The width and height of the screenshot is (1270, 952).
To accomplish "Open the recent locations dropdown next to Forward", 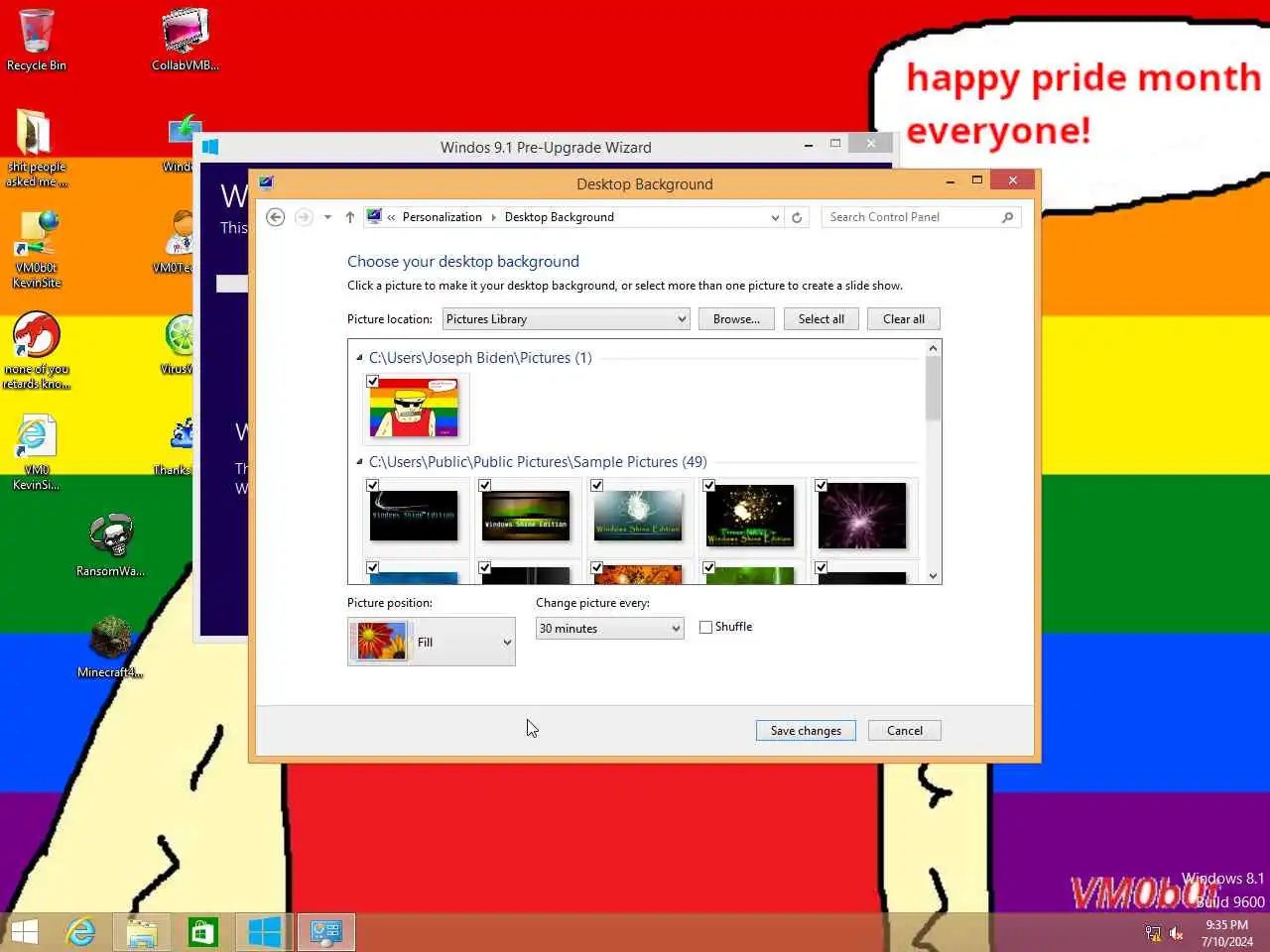I will (327, 217).
